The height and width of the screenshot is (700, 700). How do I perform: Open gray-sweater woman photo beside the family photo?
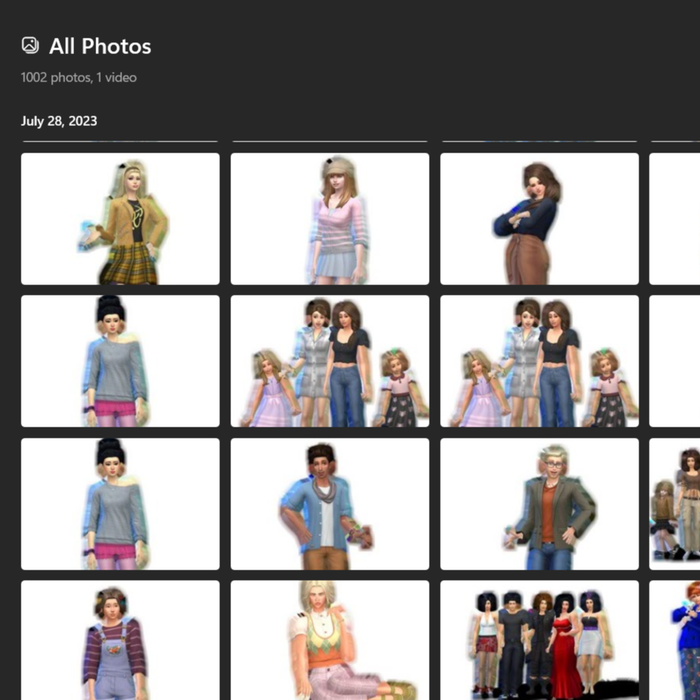(120, 361)
